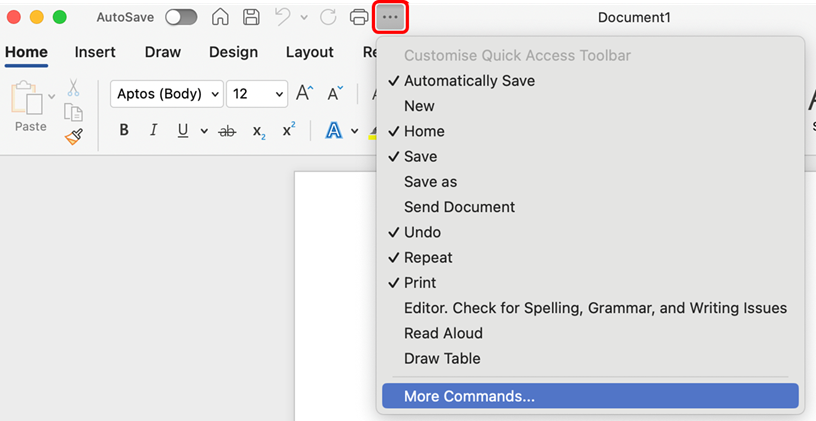This screenshot has height=421, width=816.
Task: Enable Save as in Quick Access menu
Action: [x=590, y=182]
